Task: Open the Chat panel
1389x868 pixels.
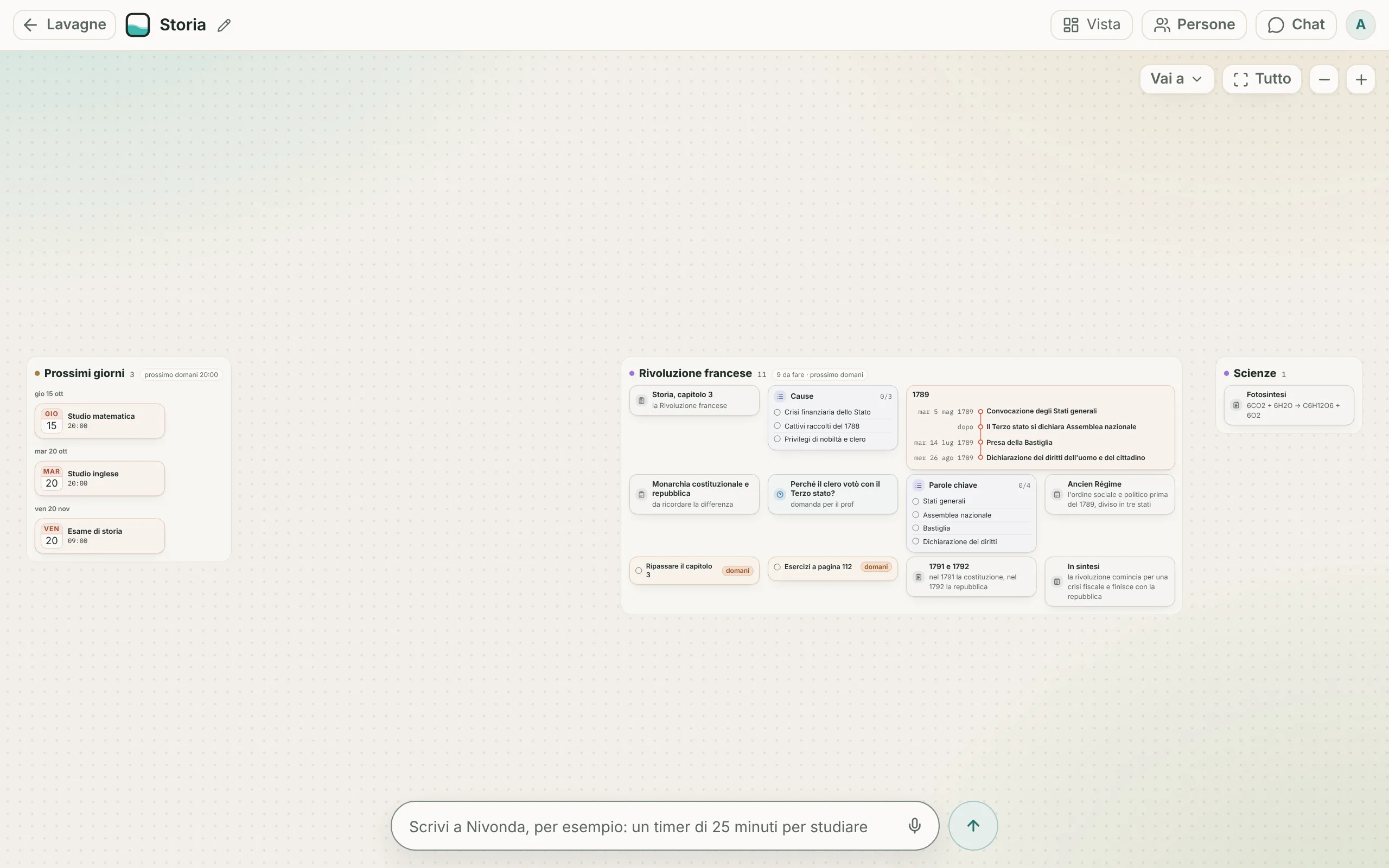Action: 1296,25
